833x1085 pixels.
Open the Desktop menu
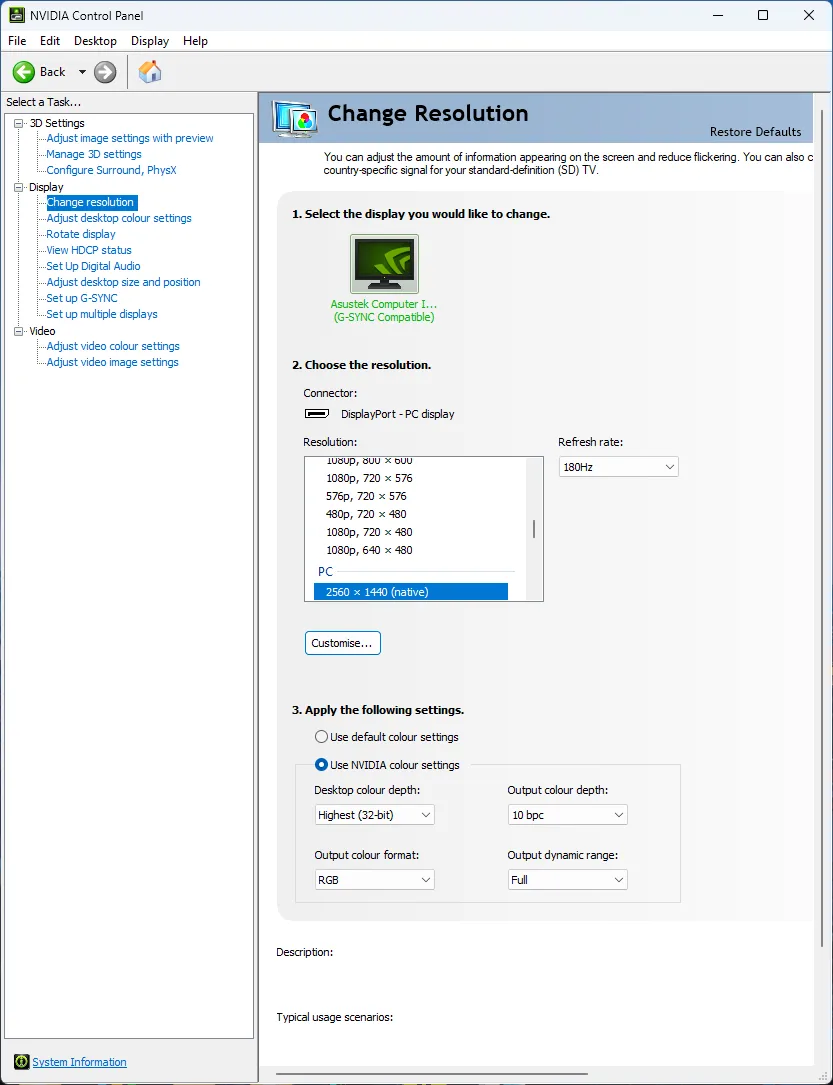click(95, 41)
